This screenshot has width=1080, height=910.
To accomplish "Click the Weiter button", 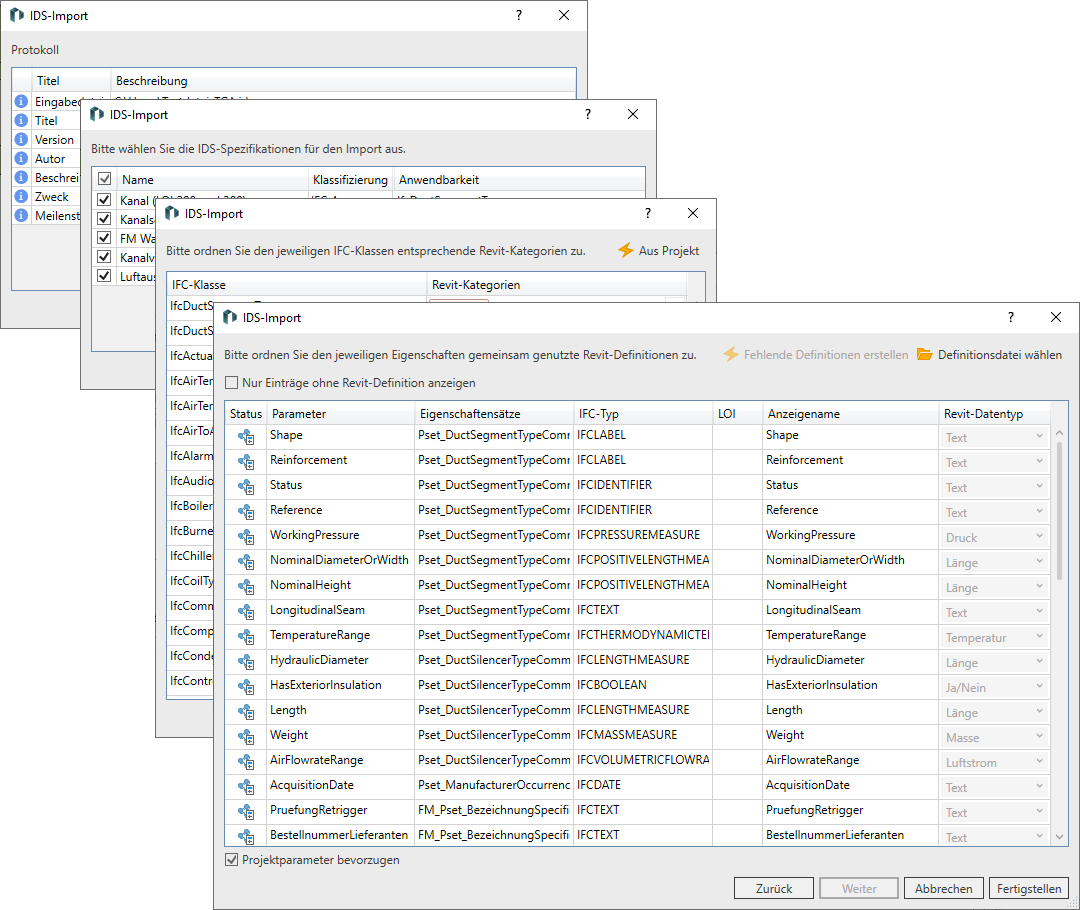I will click(859, 888).
